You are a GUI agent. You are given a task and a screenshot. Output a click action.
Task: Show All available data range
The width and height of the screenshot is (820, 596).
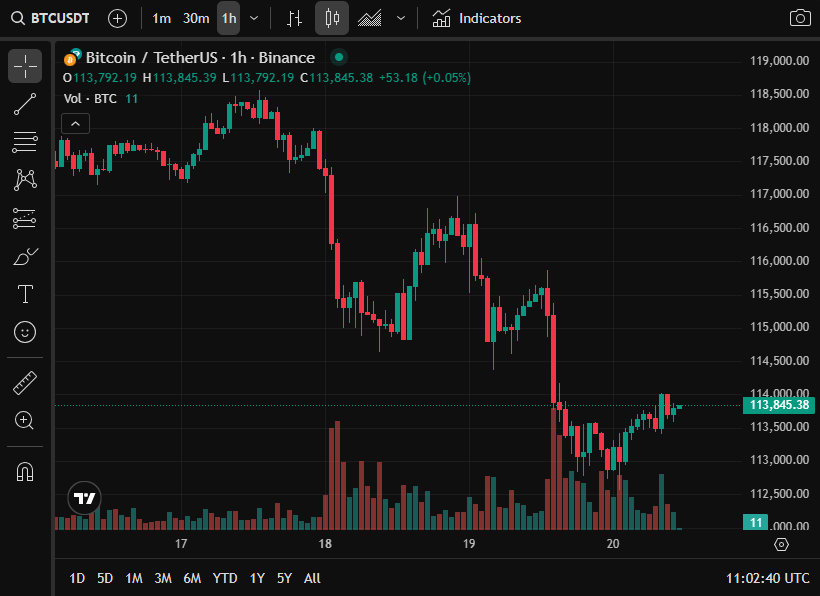pyautogui.click(x=312, y=578)
